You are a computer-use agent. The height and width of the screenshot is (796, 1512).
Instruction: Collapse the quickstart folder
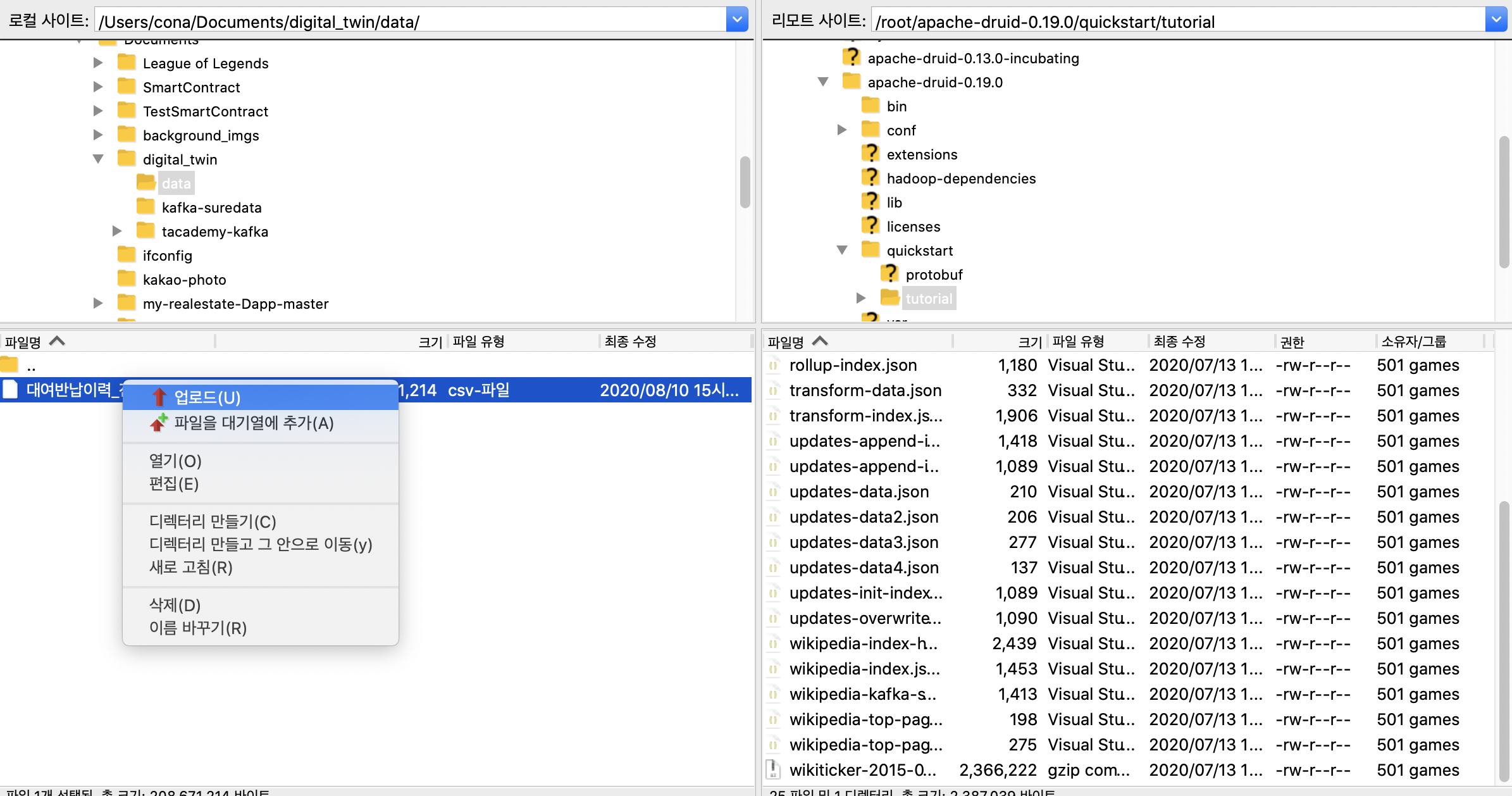tap(842, 250)
